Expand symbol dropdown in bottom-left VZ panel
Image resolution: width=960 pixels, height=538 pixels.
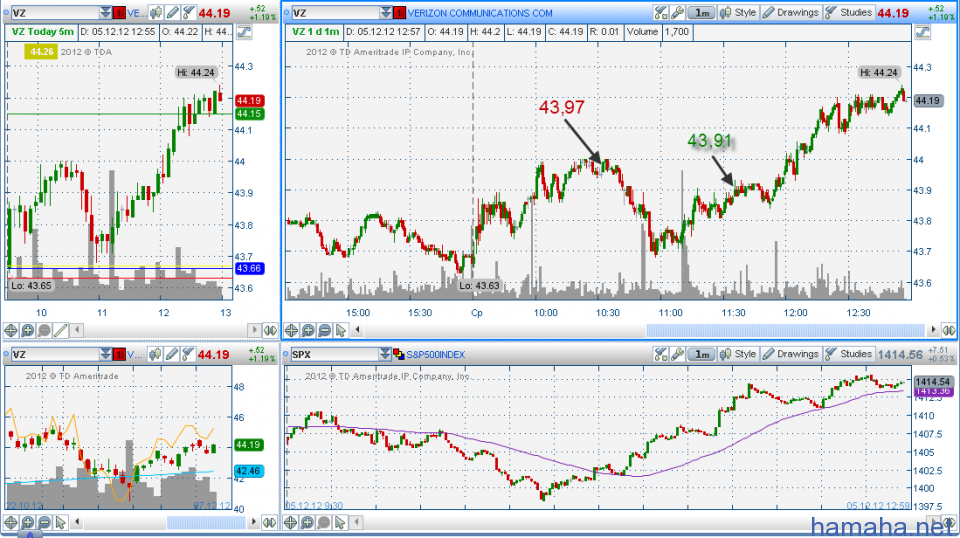(x=106, y=354)
